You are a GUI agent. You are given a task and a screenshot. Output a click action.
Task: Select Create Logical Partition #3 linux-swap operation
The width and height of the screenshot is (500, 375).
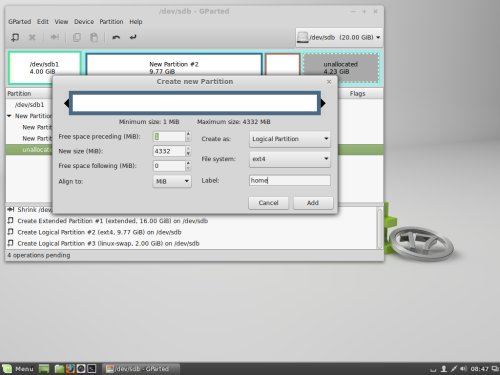pos(108,243)
